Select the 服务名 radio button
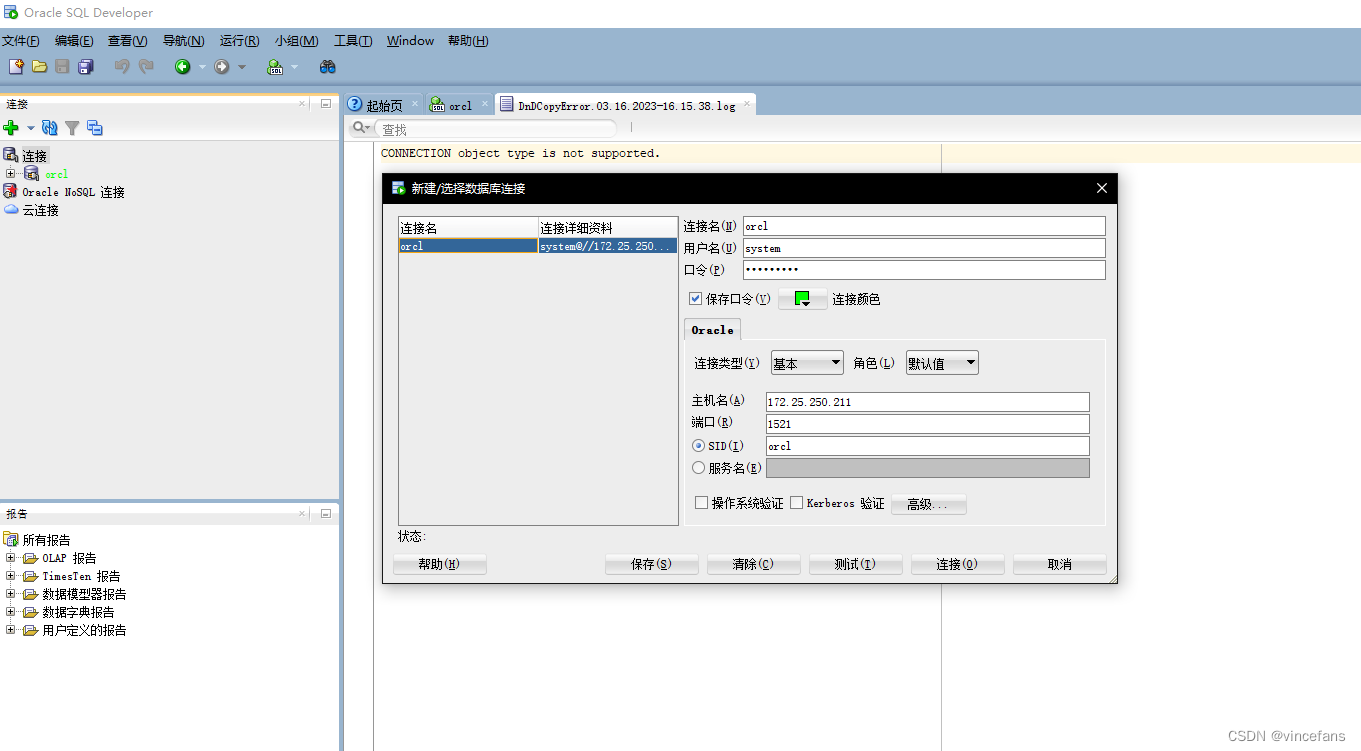Screen dimensions: 1361x751 coord(699,467)
